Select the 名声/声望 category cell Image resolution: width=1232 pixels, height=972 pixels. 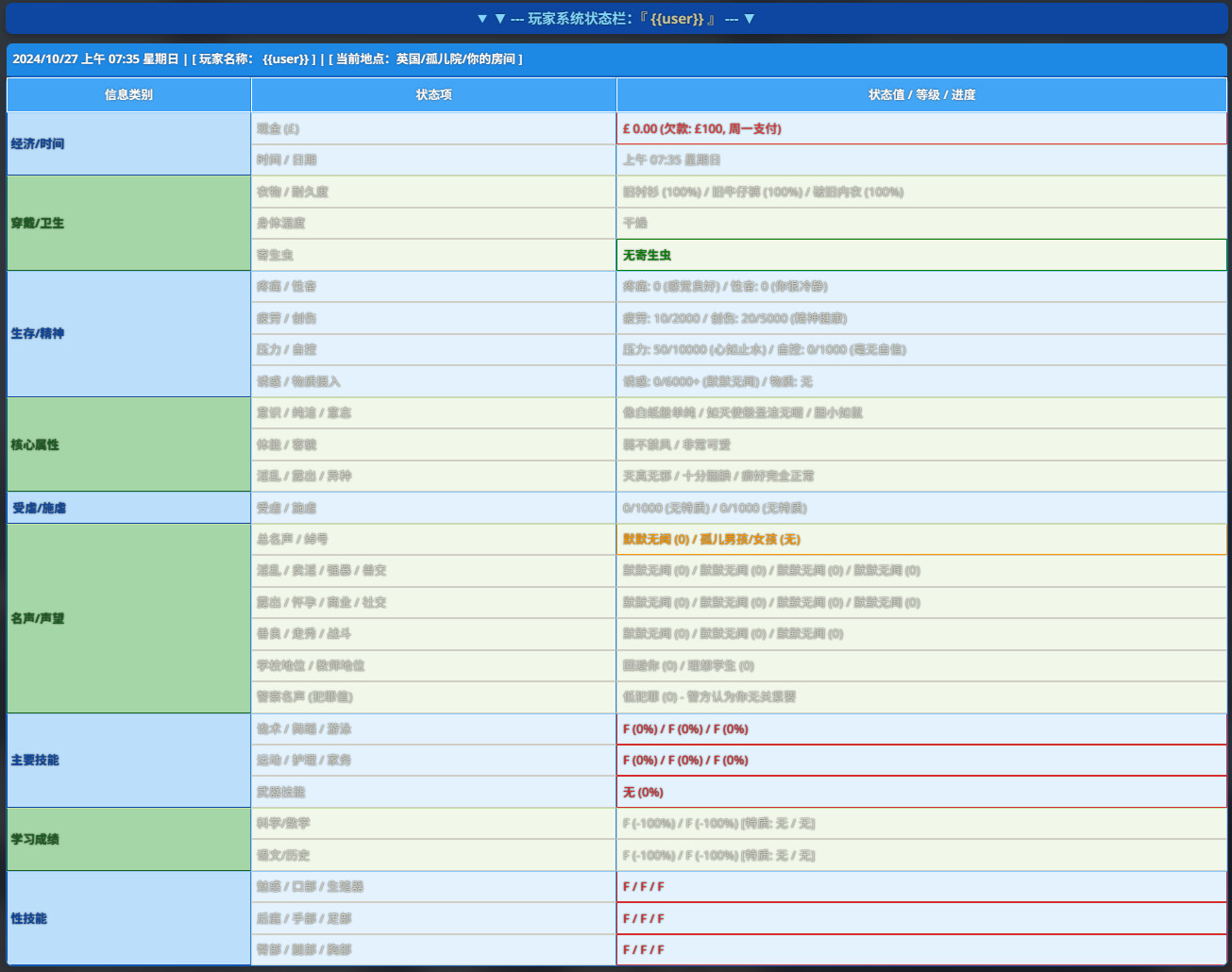coord(128,618)
